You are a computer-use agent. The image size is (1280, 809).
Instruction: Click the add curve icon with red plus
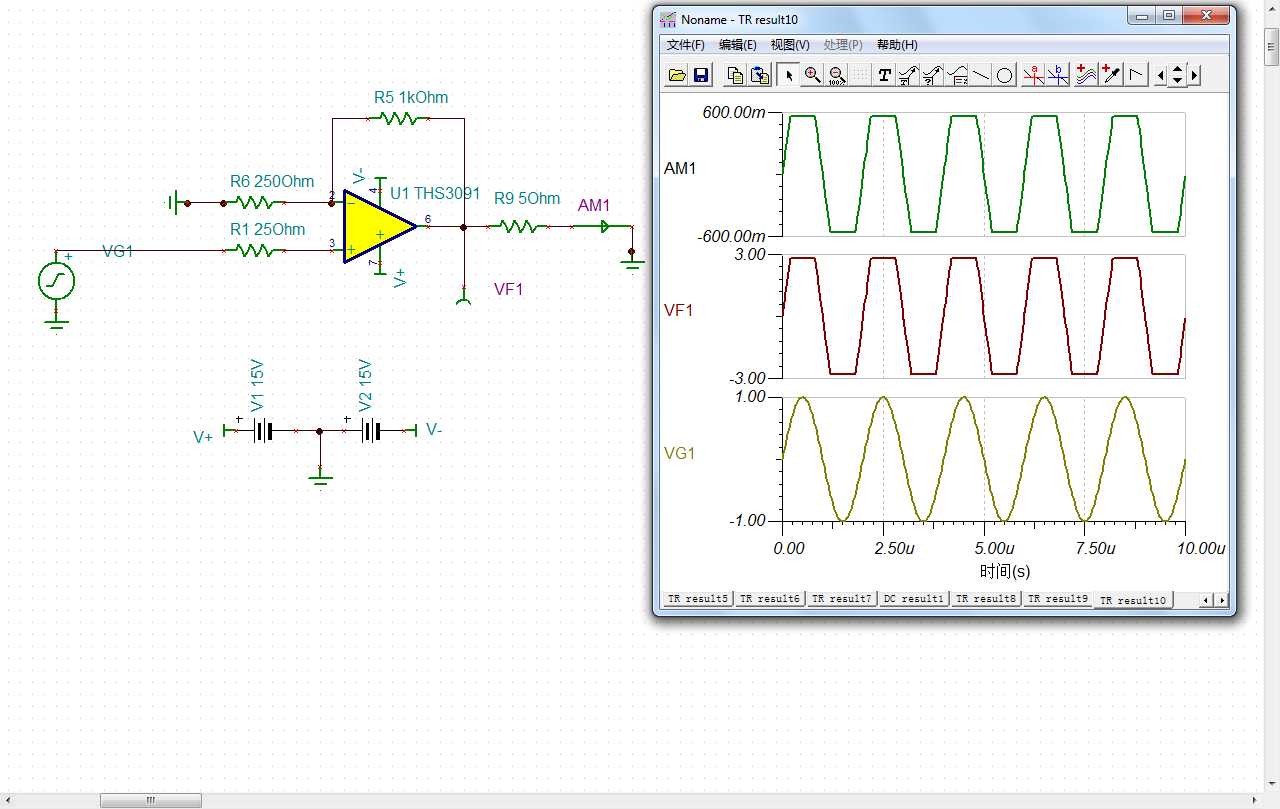coord(1087,75)
